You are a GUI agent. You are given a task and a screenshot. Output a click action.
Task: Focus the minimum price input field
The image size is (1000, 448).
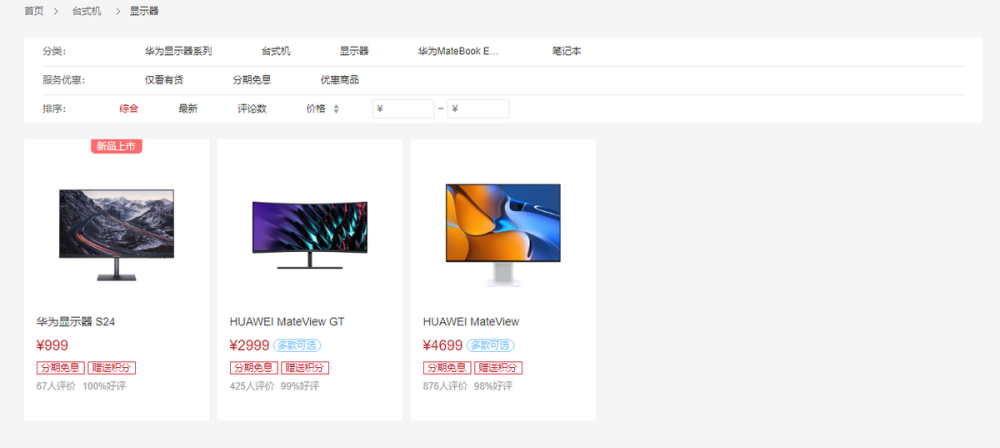(x=403, y=109)
